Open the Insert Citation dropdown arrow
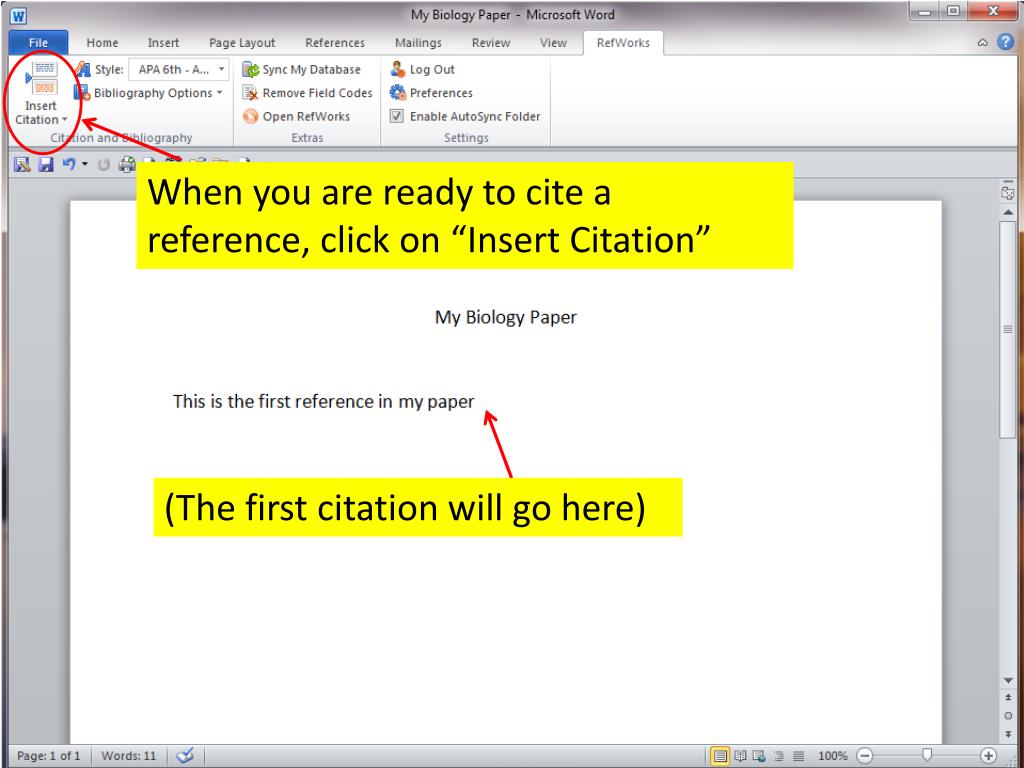Image resolution: width=1024 pixels, height=768 pixels. [x=64, y=120]
